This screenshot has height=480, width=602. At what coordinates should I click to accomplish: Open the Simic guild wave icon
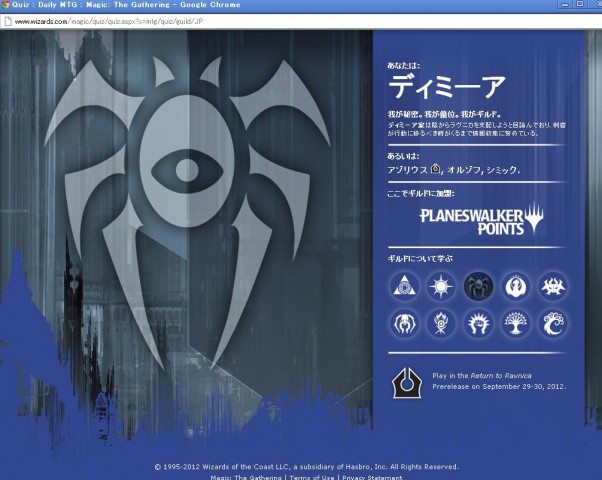click(x=553, y=323)
